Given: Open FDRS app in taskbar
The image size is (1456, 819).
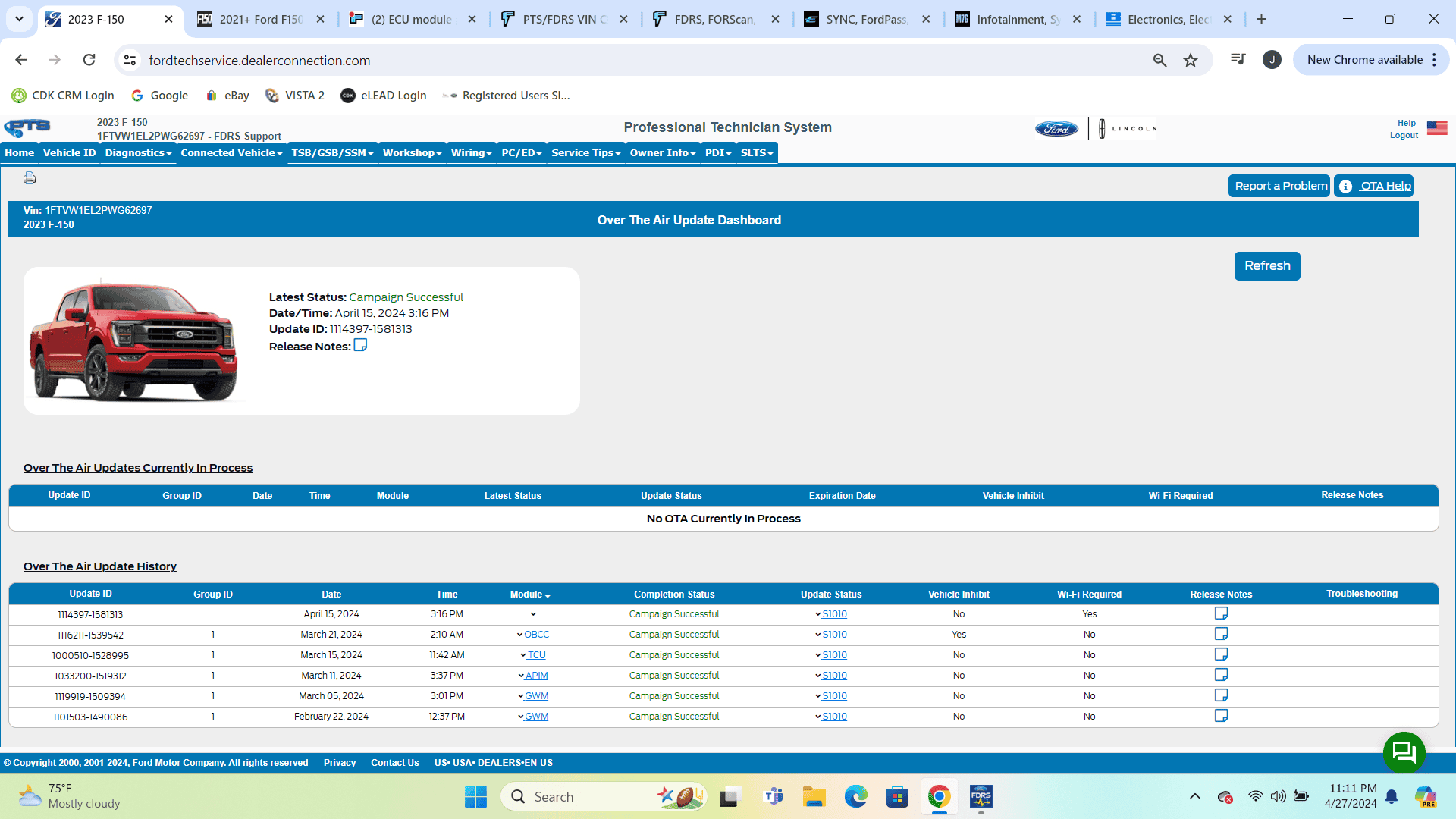Looking at the screenshot, I should (981, 796).
